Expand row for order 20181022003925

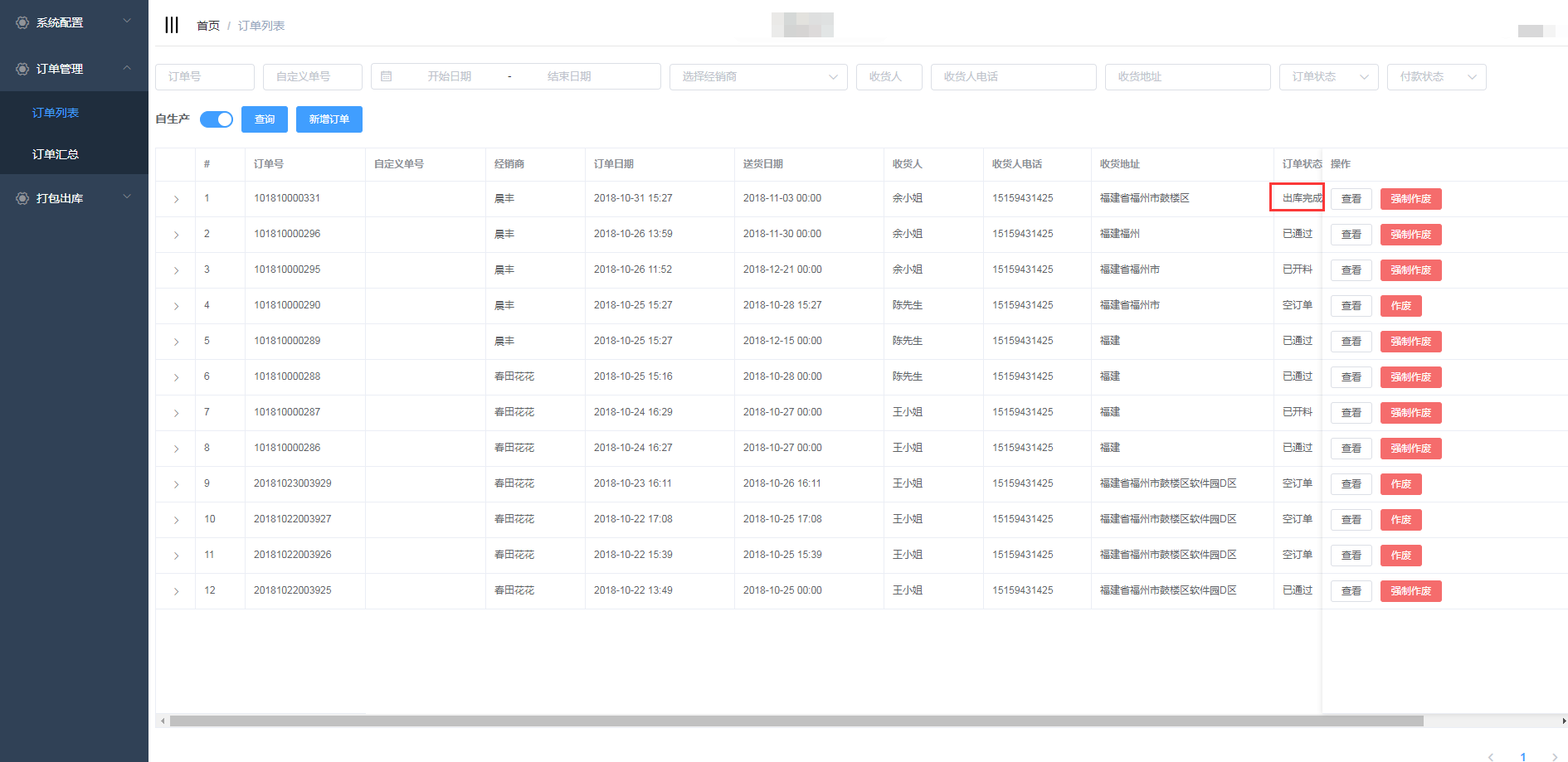pos(176,591)
